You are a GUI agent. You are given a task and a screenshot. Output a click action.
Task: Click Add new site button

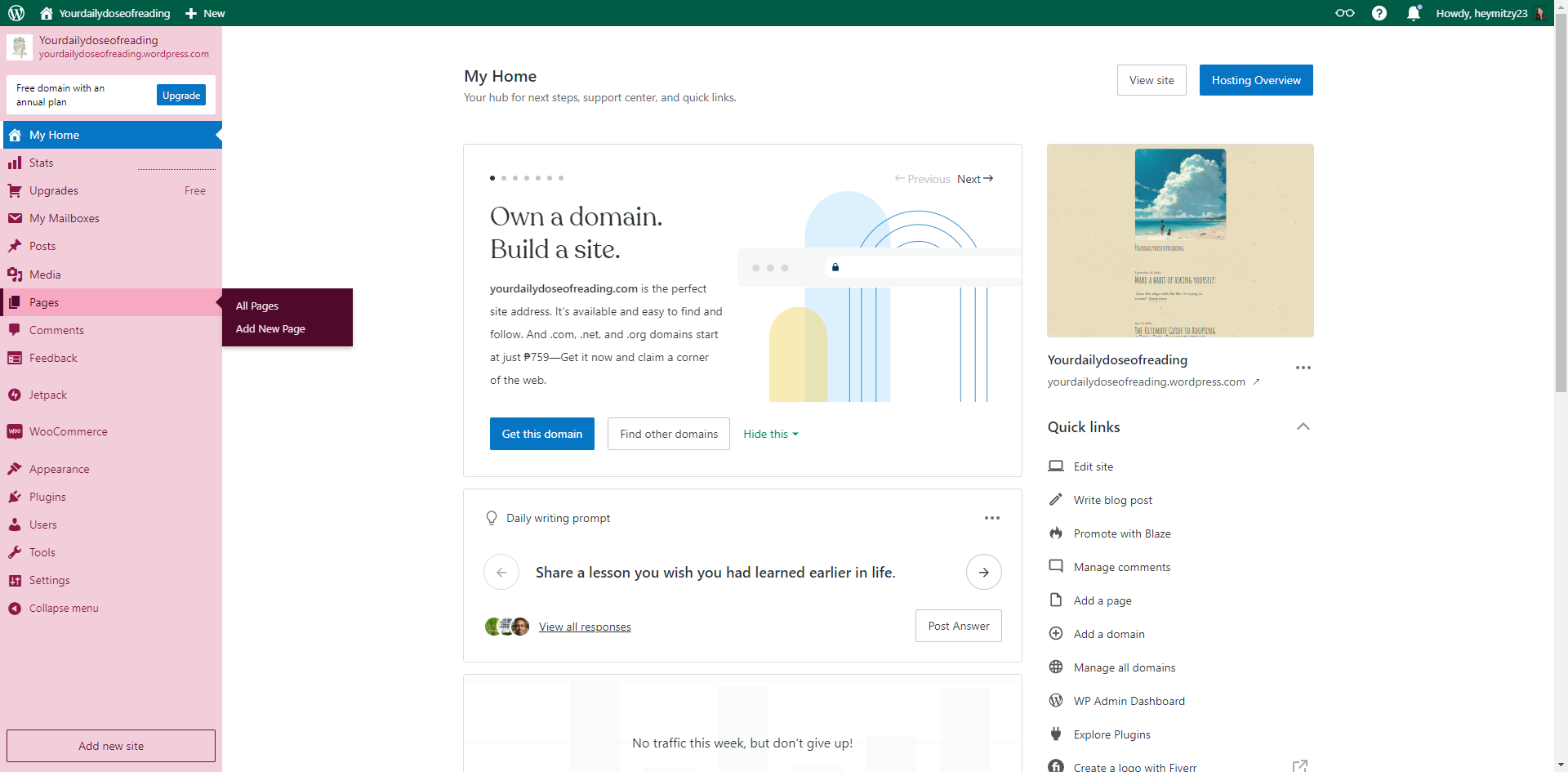click(x=111, y=746)
